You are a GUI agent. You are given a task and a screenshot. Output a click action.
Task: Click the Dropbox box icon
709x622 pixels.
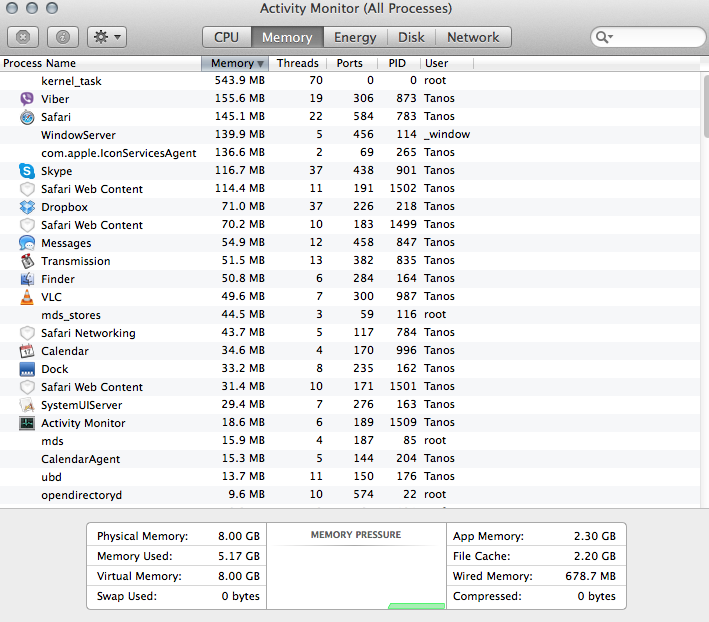[27, 207]
